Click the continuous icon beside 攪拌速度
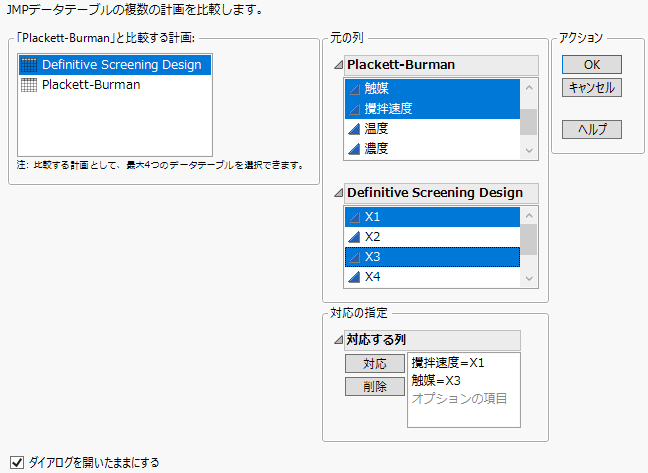This screenshot has width=648, height=473. click(x=354, y=108)
